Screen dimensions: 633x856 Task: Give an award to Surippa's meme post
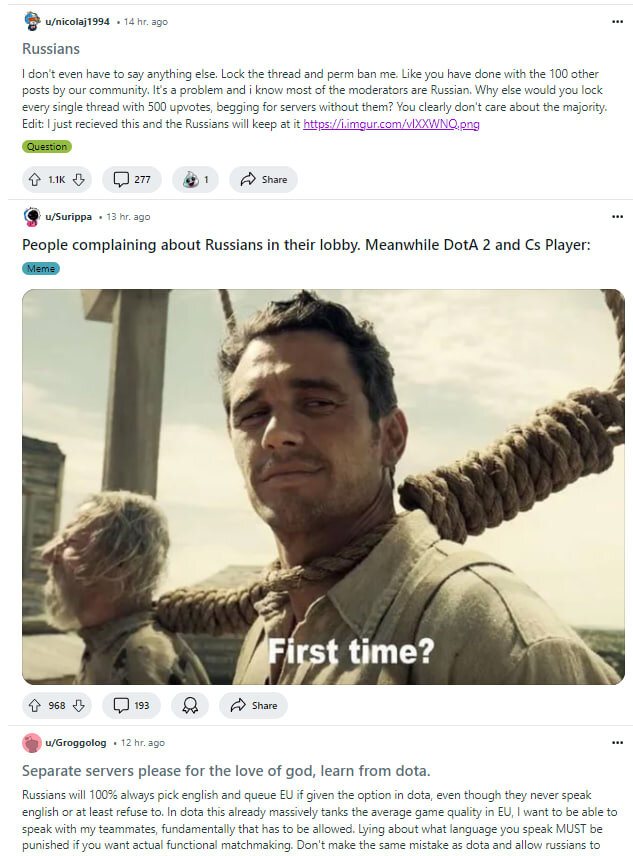(190, 706)
